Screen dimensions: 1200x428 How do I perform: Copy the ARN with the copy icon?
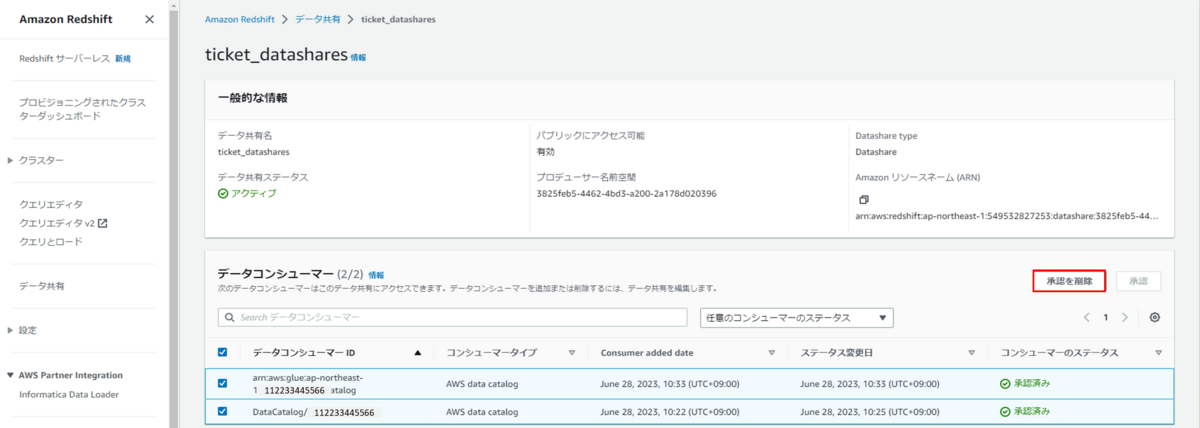click(864, 200)
